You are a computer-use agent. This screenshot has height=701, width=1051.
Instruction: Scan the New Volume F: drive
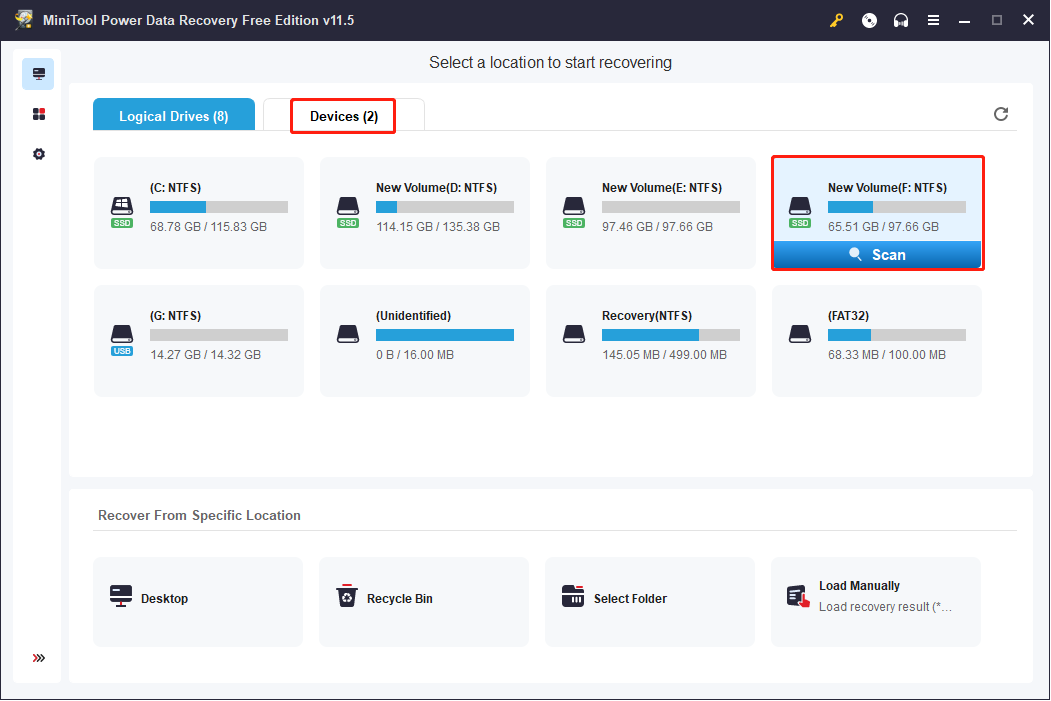click(877, 255)
